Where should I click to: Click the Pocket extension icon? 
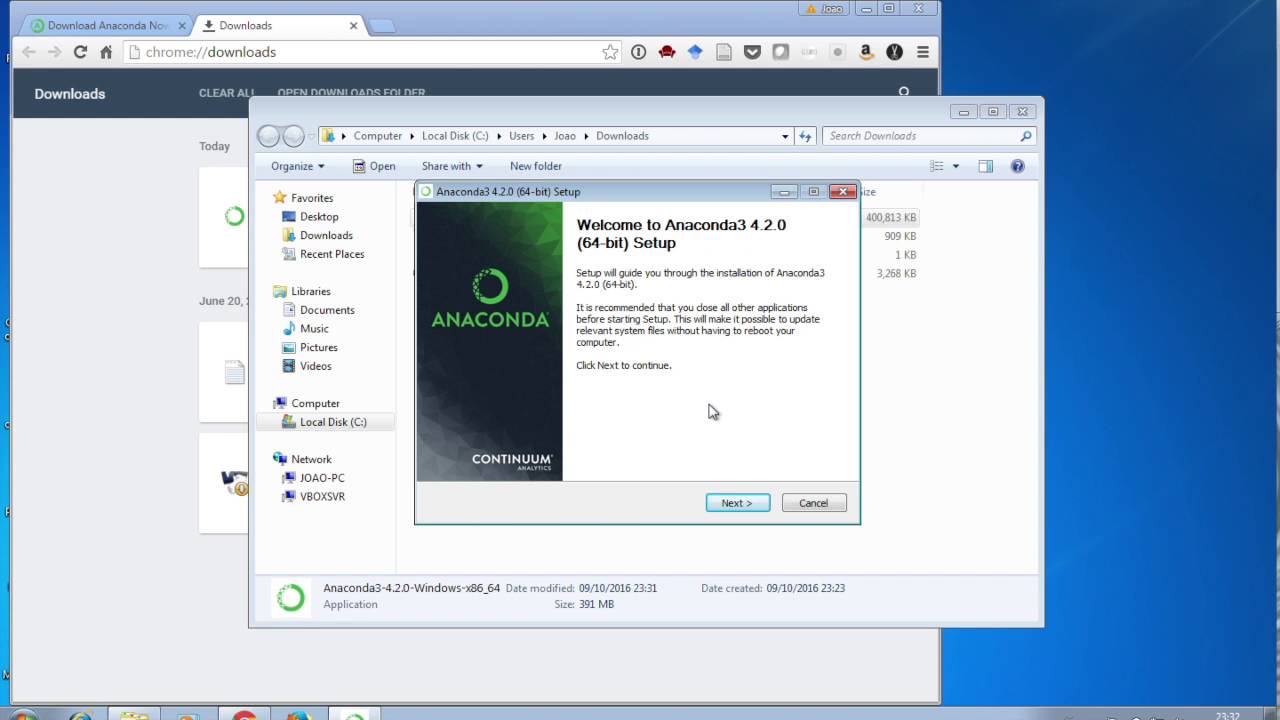tap(752, 52)
